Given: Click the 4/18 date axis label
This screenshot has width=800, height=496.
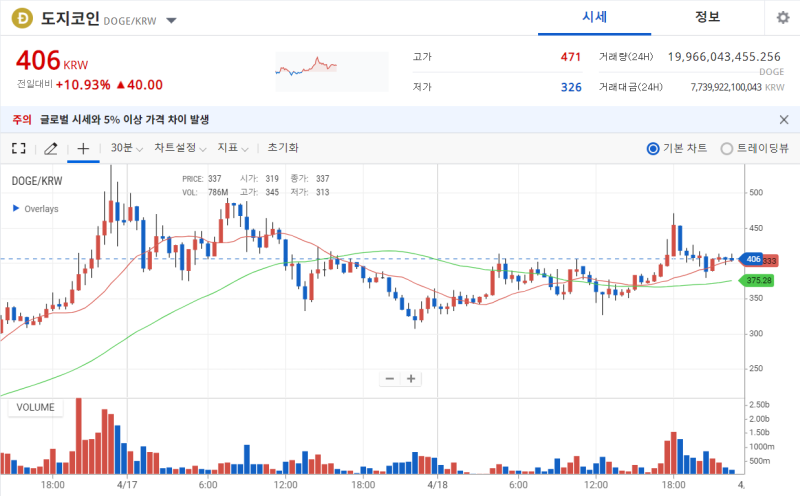Looking at the screenshot, I should coord(438,484).
